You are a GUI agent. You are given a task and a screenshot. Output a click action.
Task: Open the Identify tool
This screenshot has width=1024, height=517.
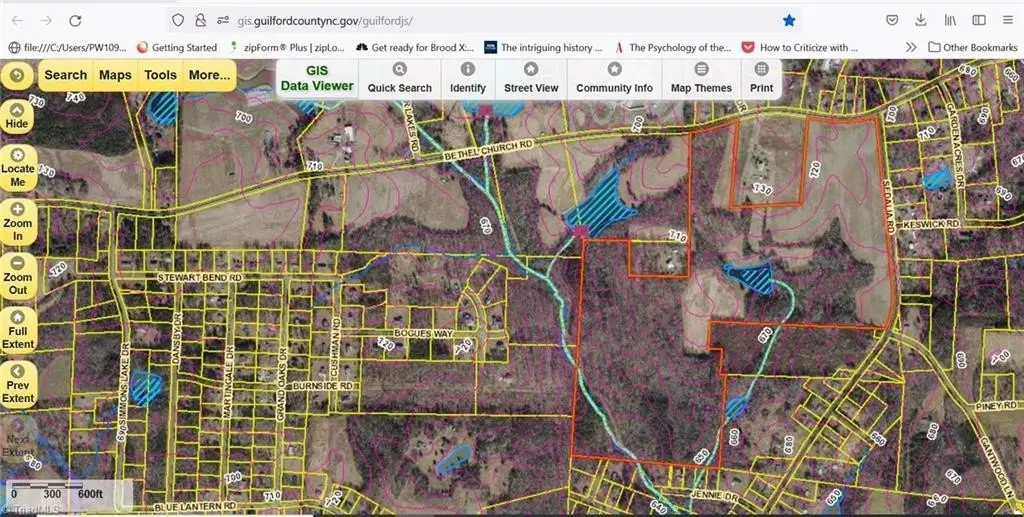[467, 78]
